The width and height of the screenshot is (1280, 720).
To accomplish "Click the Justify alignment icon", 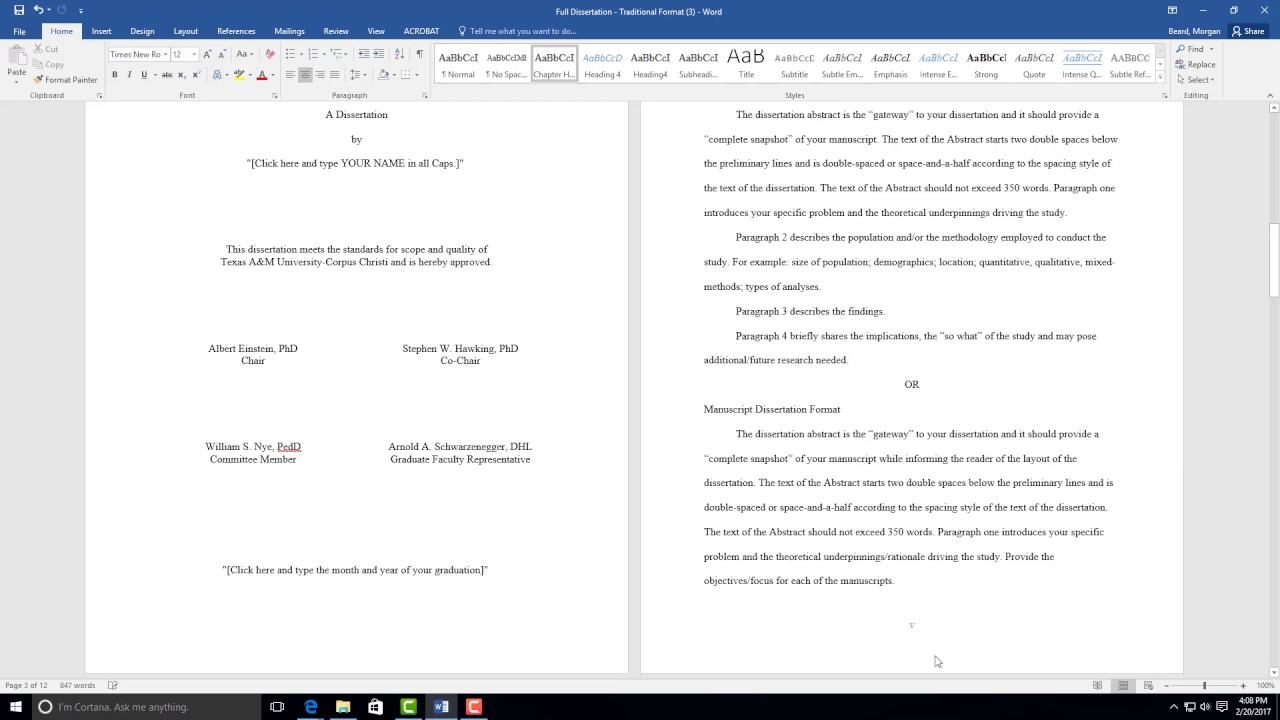I will pos(334,75).
